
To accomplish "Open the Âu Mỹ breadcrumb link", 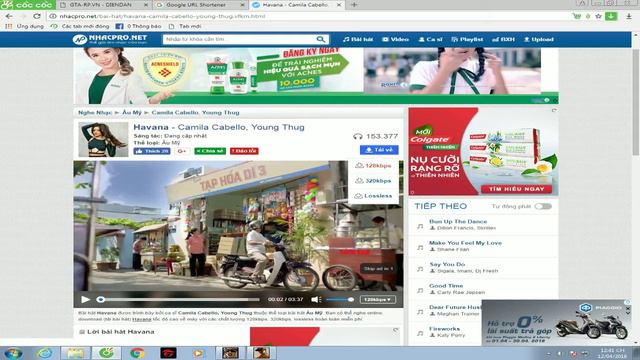I will point(131,113).
